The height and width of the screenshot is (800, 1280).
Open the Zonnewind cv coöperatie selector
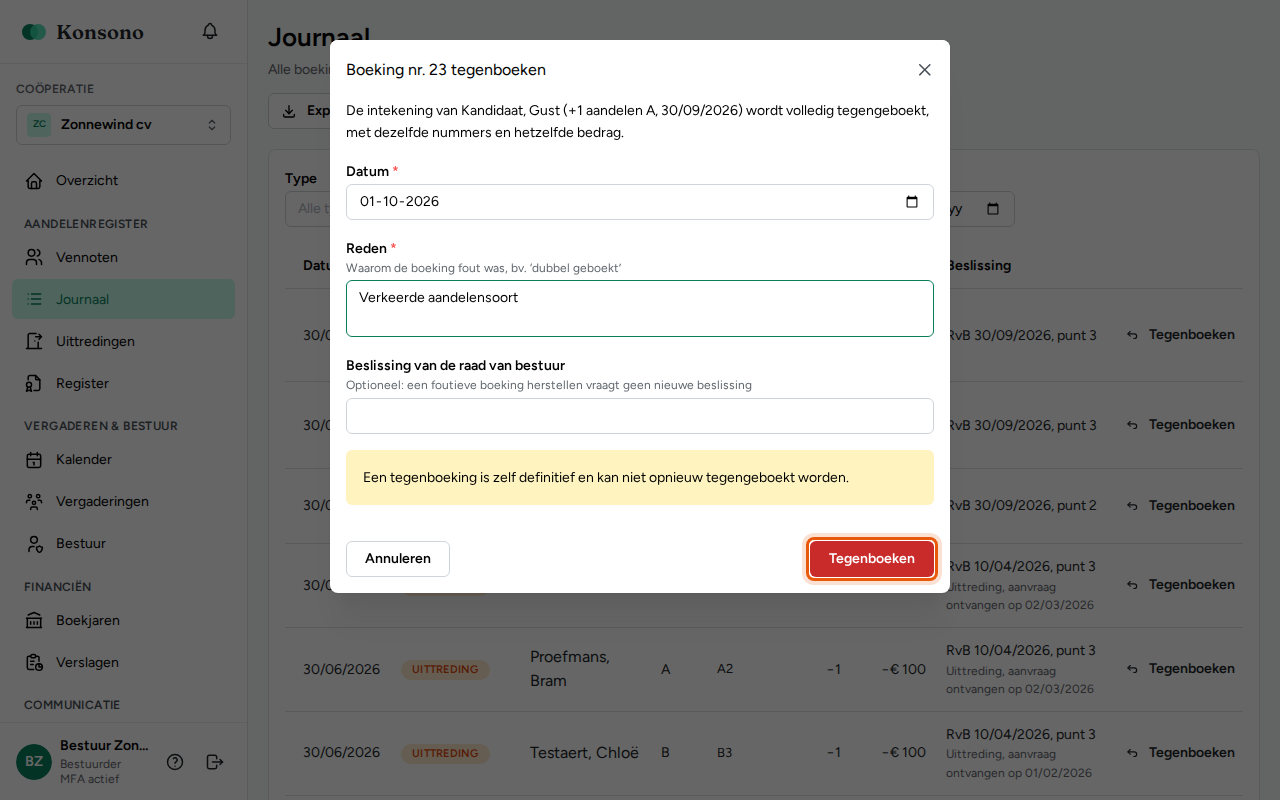click(x=123, y=125)
